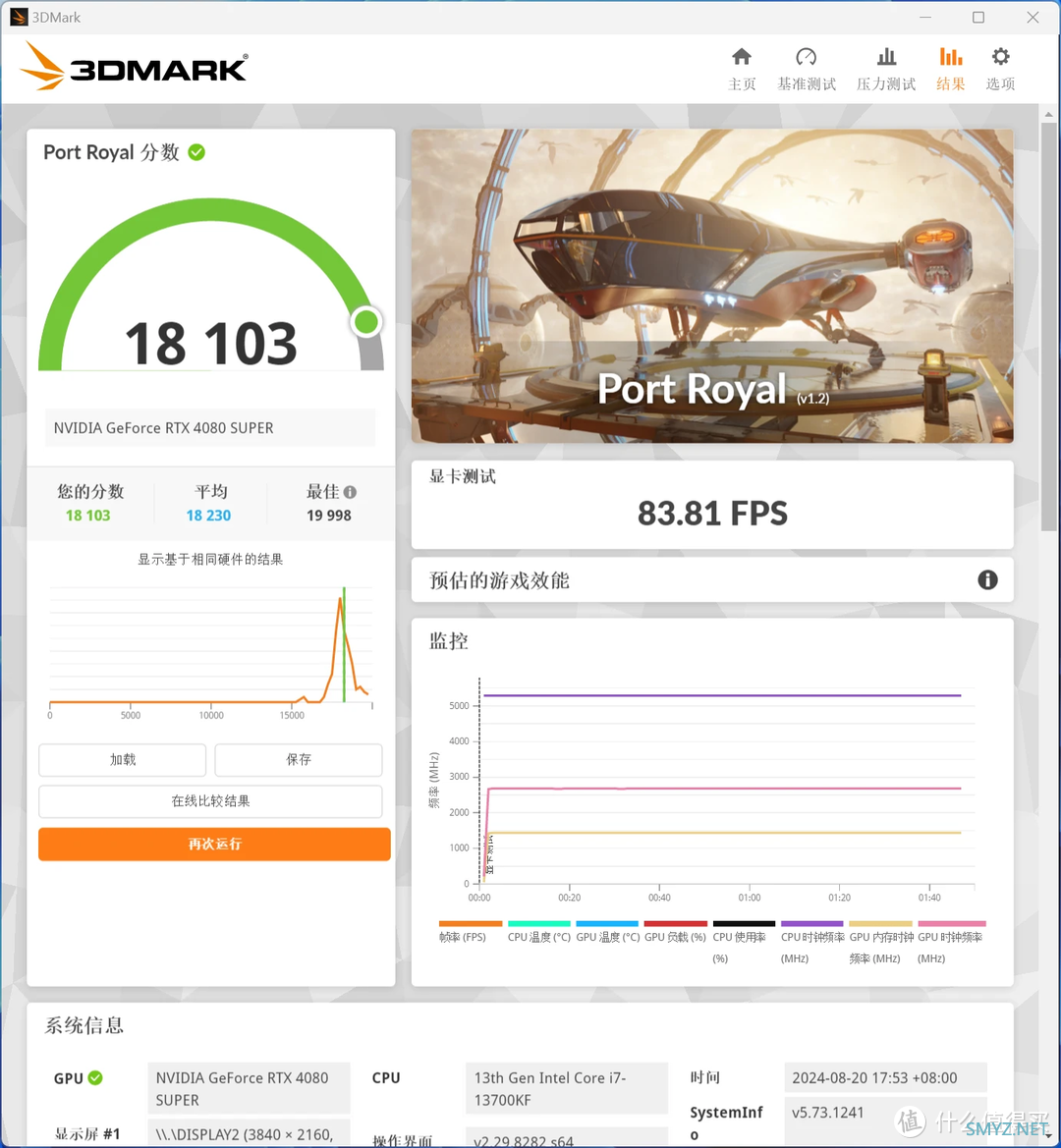The height and width of the screenshot is (1148, 1061).
Task: Click the scrollbar up arrow
Action: (x=1048, y=114)
